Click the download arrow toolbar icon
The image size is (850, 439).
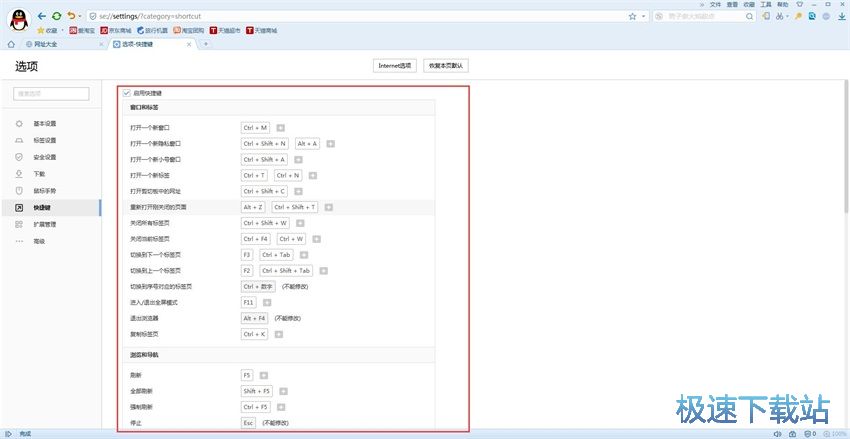(x=842, y=17)
